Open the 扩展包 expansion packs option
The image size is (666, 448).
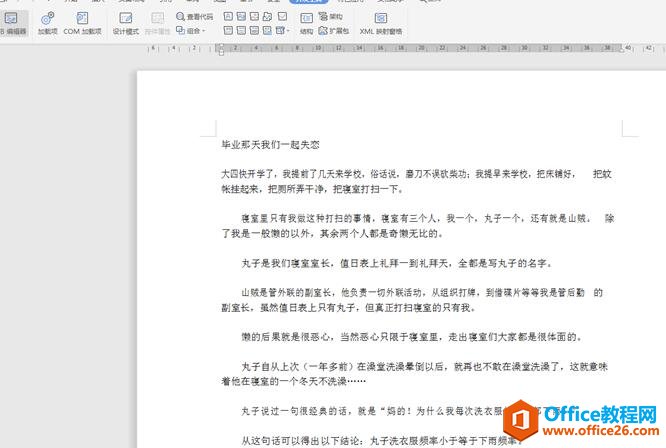coord(334,31)
